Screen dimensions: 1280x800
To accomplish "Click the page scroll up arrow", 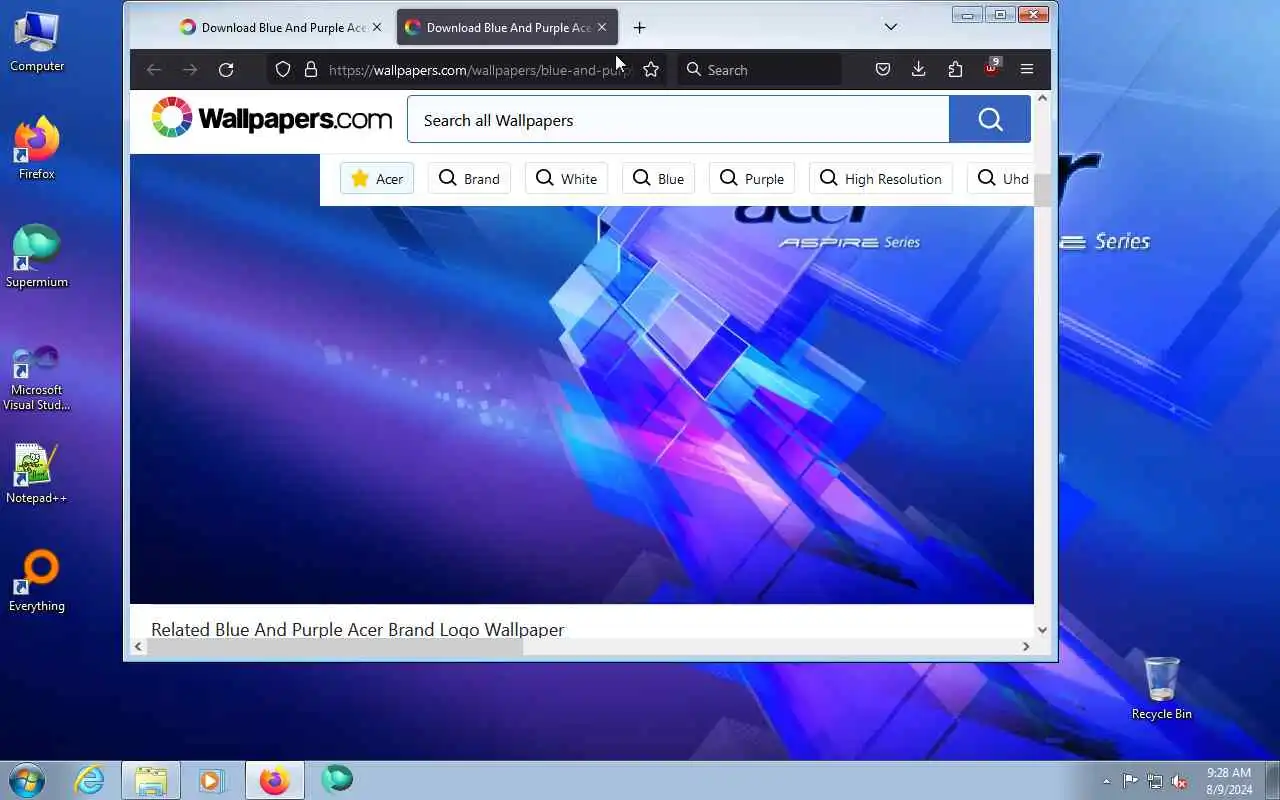I will tap(1043, 98).
